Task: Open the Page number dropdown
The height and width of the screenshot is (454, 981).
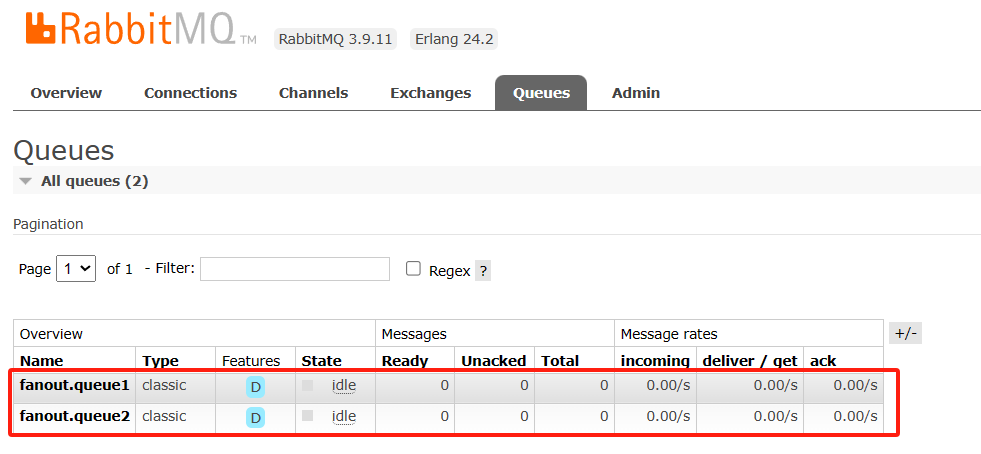Action: 75,269
